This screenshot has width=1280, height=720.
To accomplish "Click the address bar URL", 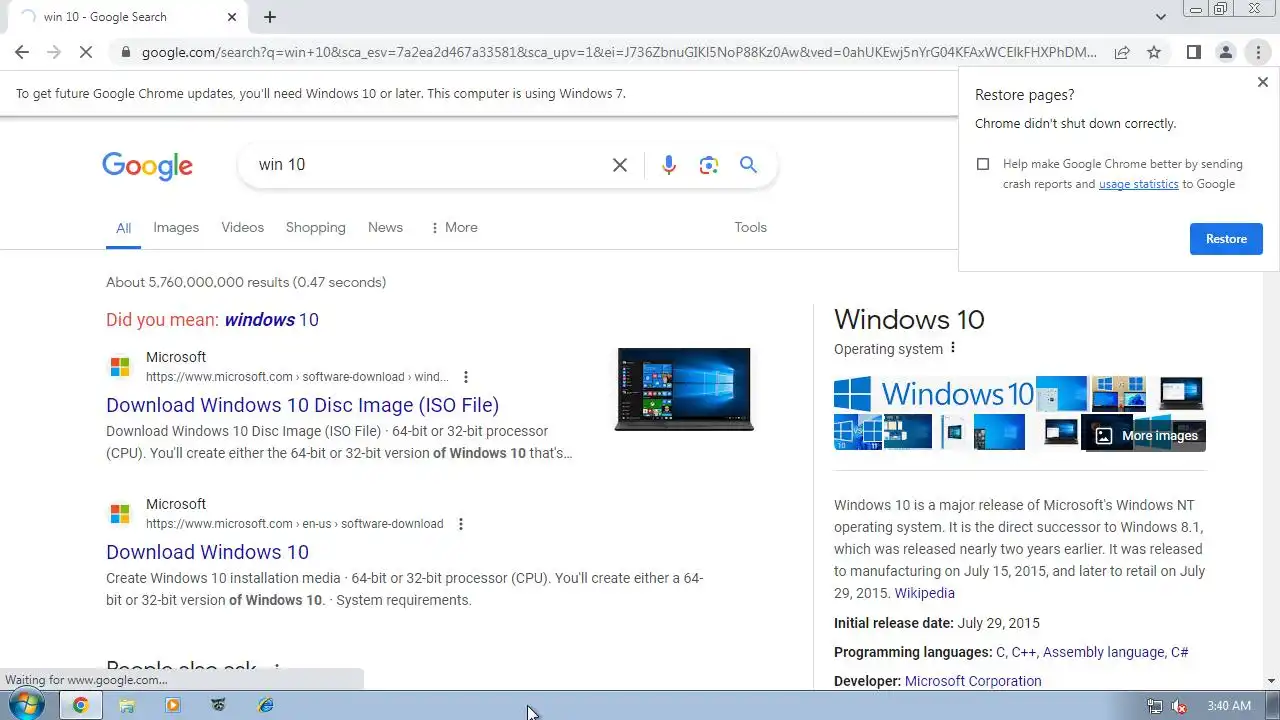I will (x=619, y=52).
